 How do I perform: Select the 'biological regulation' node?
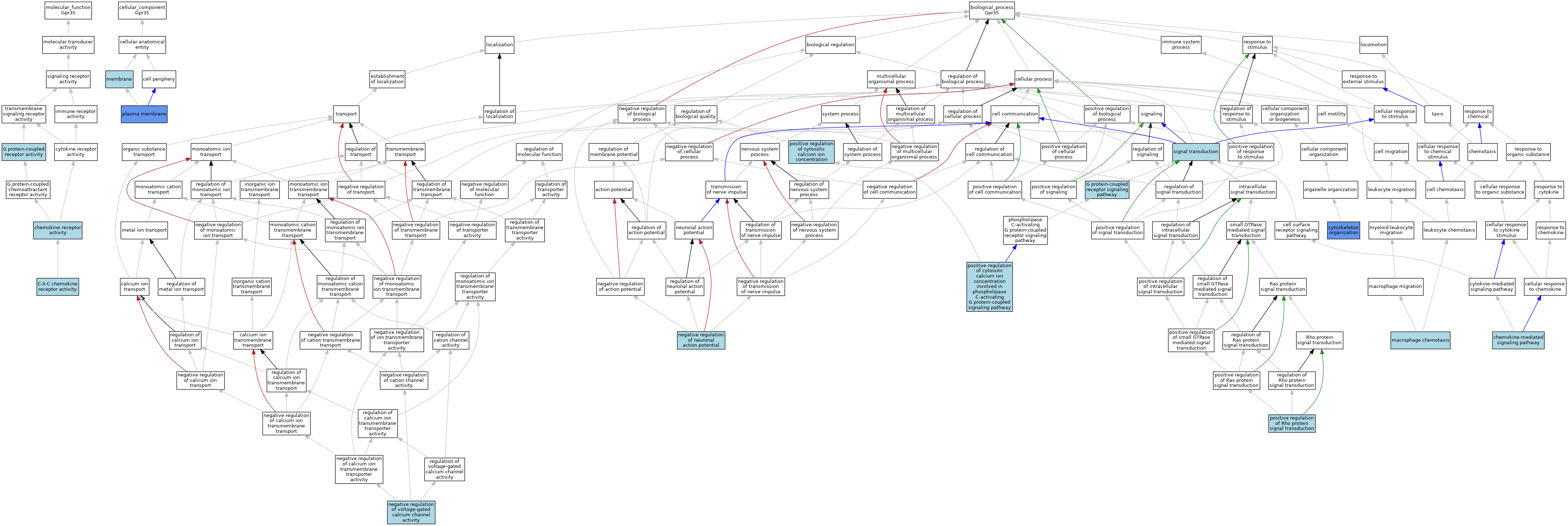click(x=830, y=44)
